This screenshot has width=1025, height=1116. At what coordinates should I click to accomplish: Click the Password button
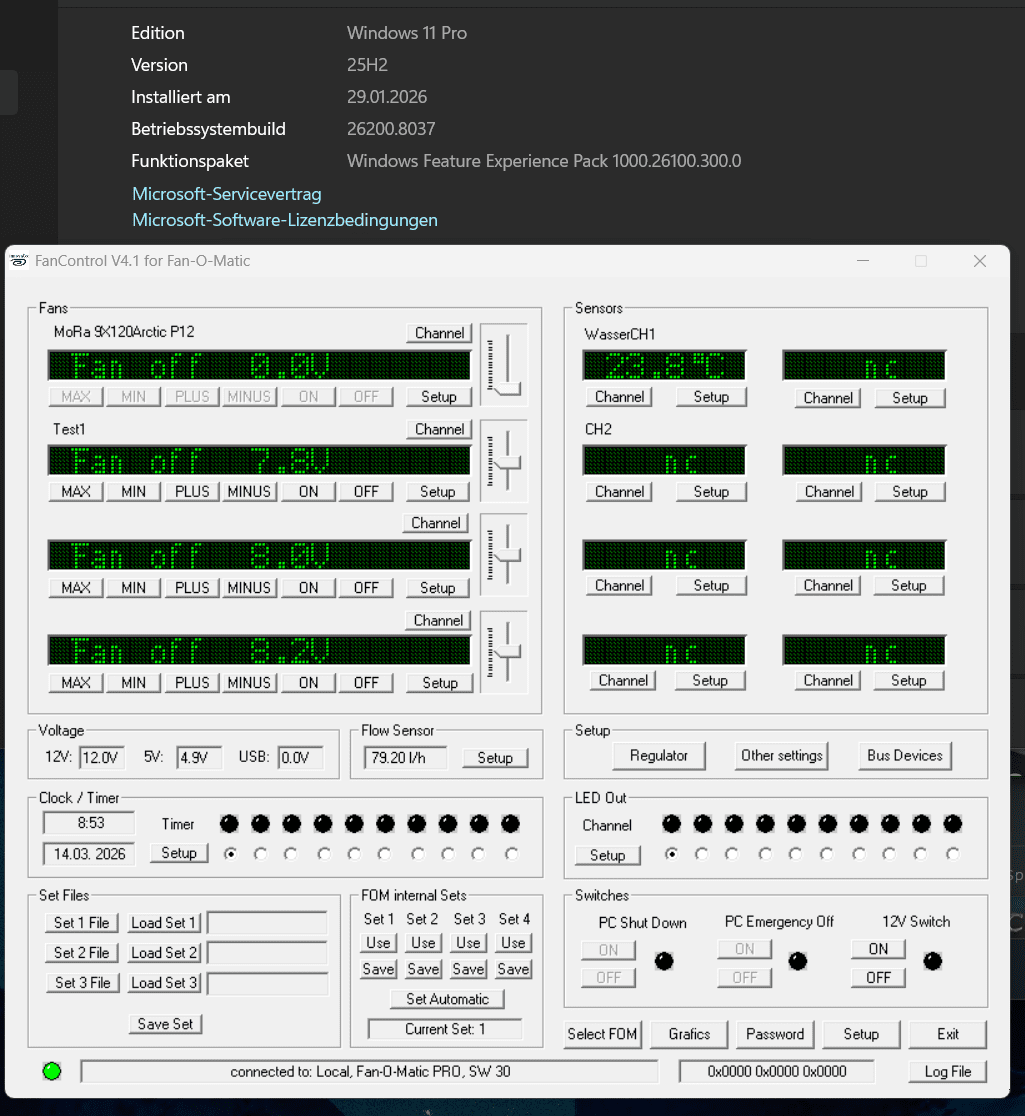click(775, 1033)
